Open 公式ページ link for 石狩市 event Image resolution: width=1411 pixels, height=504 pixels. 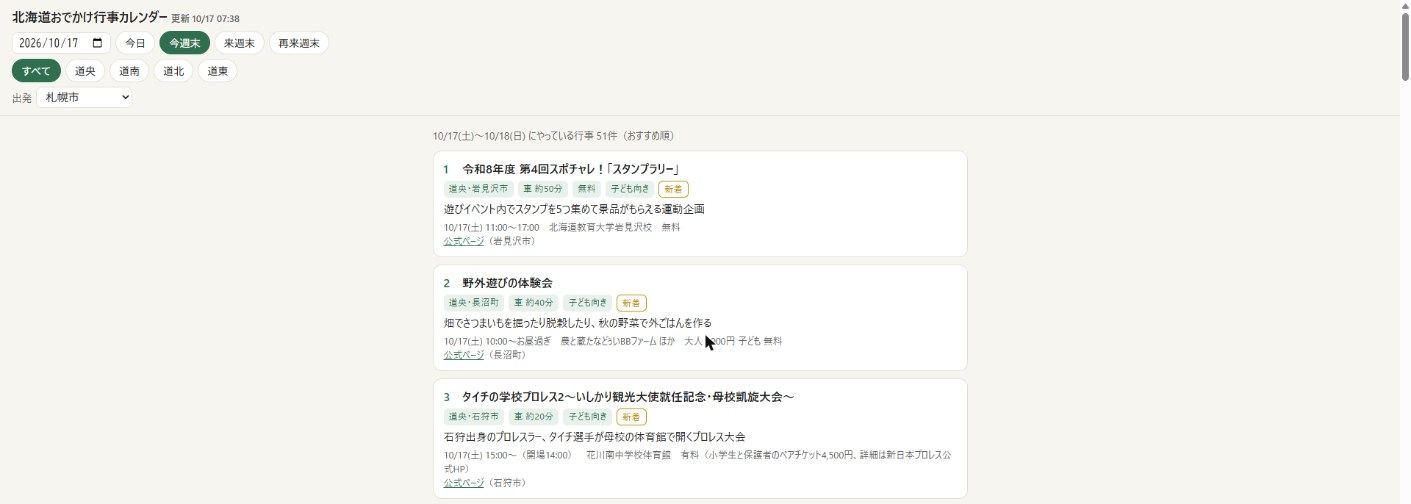(464, 483)
